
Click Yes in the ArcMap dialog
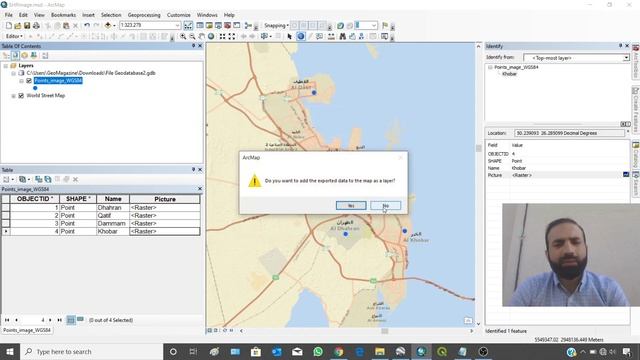(351, 205)
